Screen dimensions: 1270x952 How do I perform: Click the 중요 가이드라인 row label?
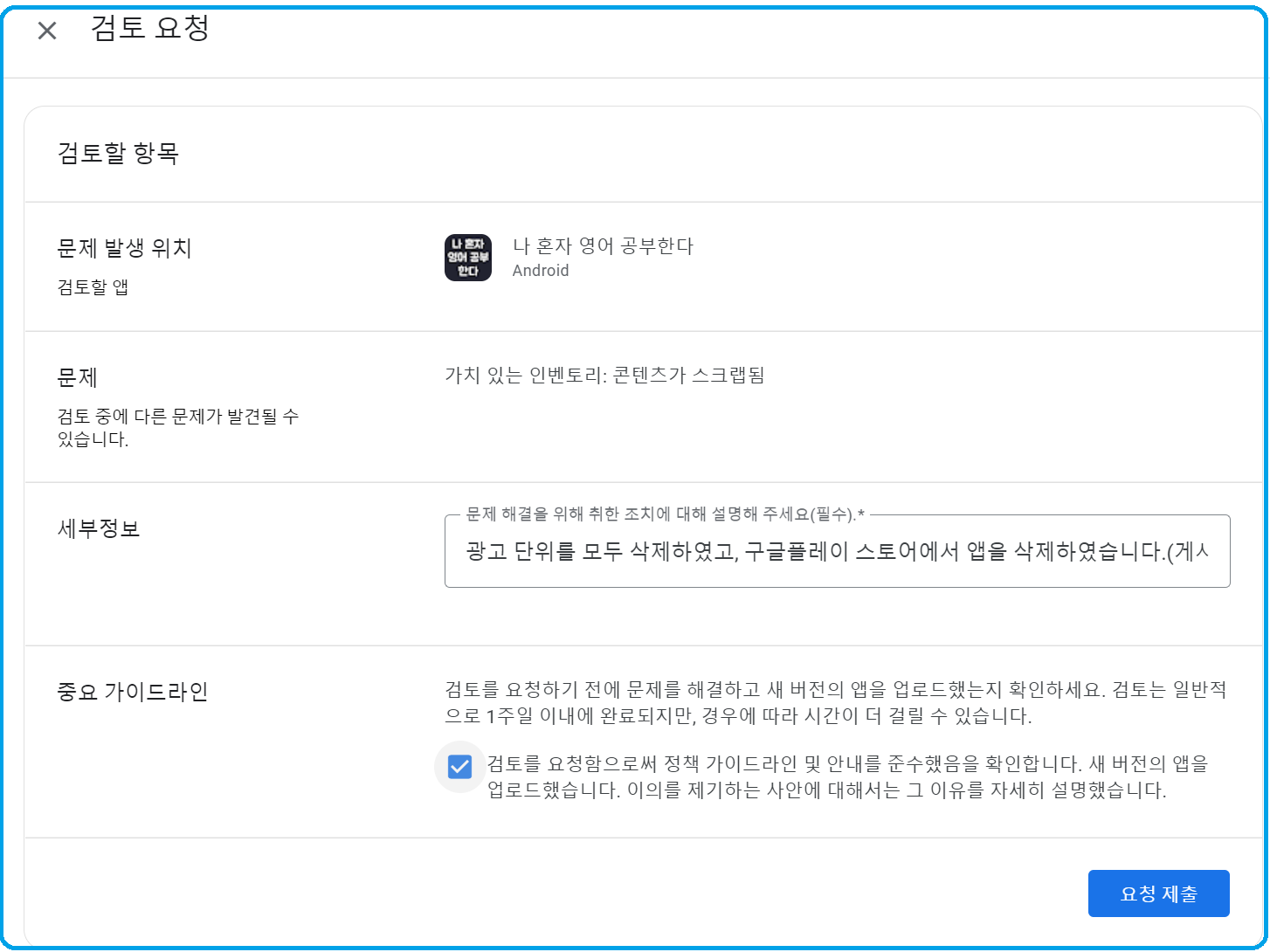click(x=132, y=692)
